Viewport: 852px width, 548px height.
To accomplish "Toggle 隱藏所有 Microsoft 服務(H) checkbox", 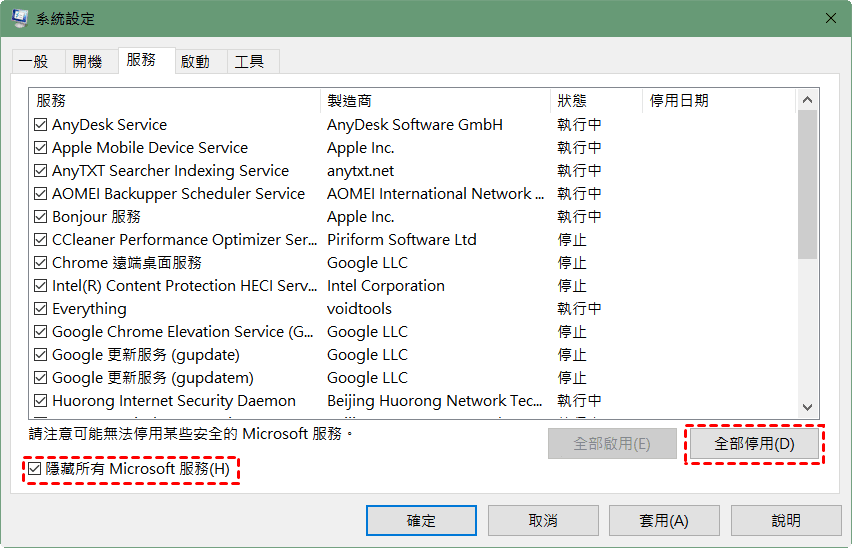I will point(34,469).
